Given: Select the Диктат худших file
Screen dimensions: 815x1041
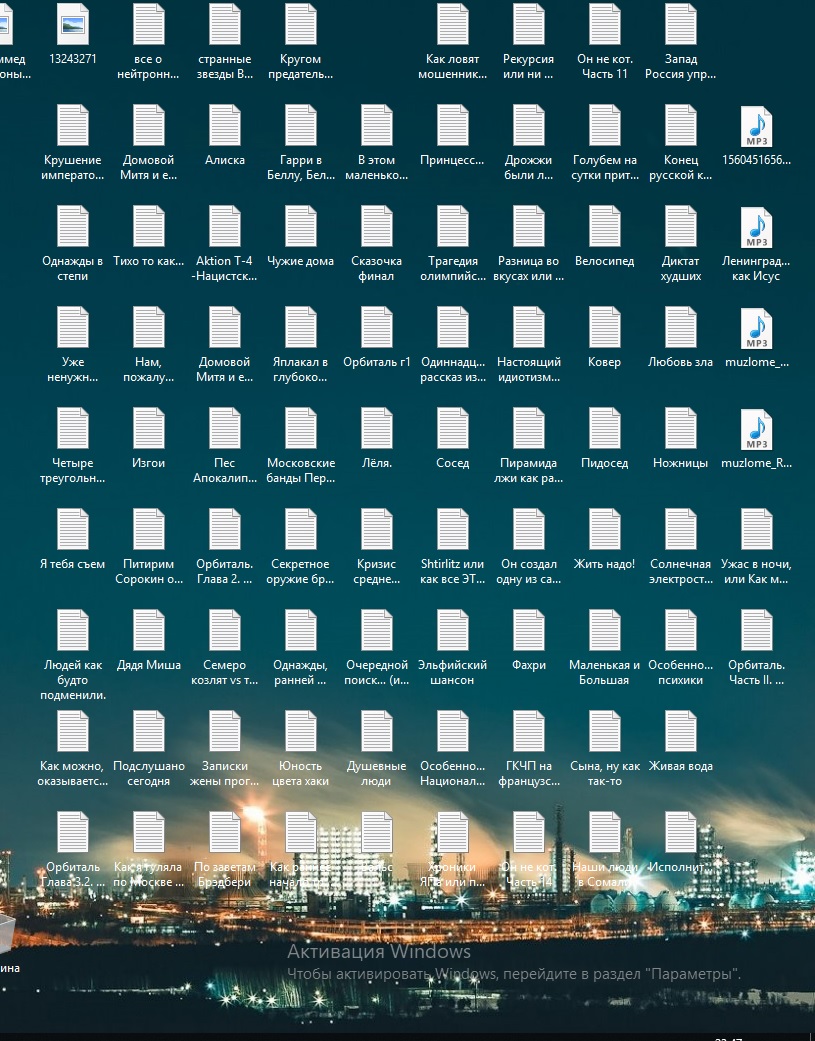Looking at the screenshot, I should pyautogui.click(x=681, y=228).
